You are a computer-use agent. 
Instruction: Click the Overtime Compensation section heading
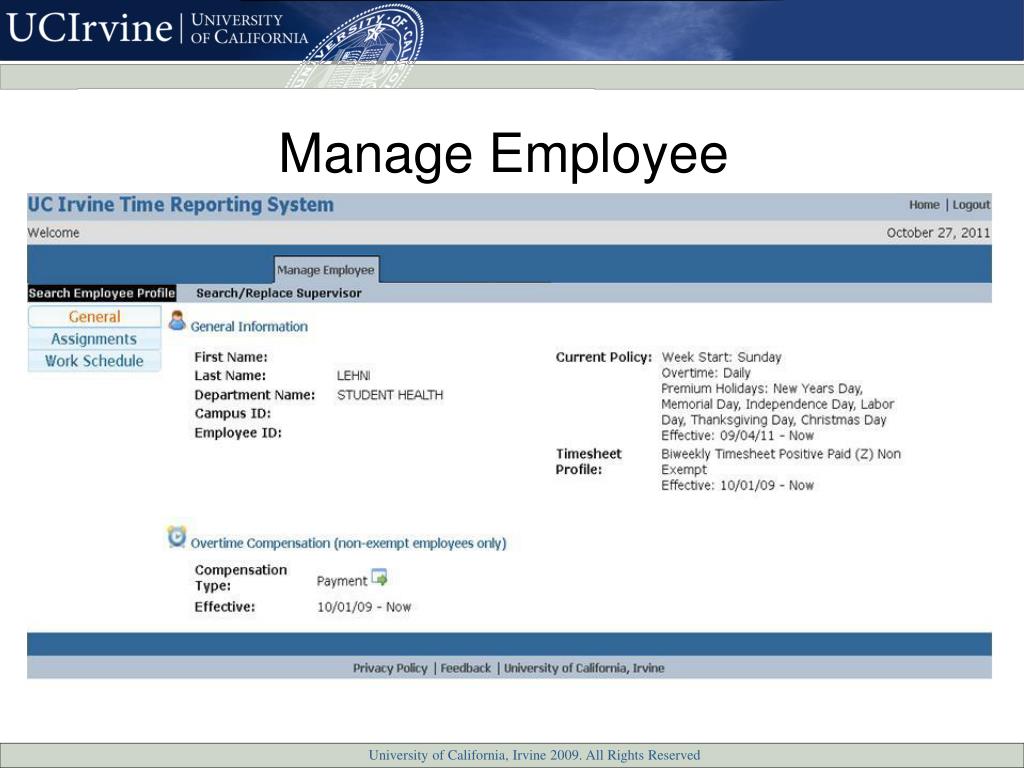point(349,543)
